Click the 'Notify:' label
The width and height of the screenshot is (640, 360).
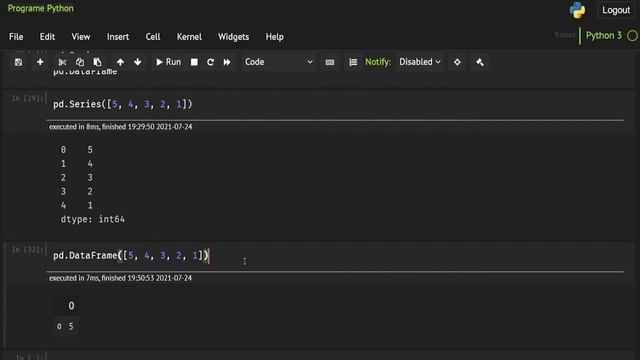click(x=378, y=62)
